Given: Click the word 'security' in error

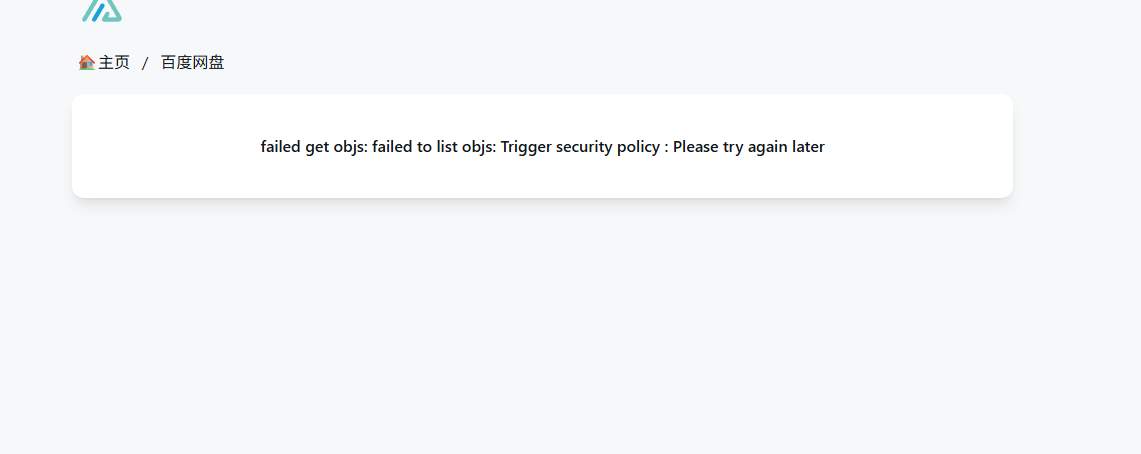Looking at the screenshot, I should coord(584,147).
